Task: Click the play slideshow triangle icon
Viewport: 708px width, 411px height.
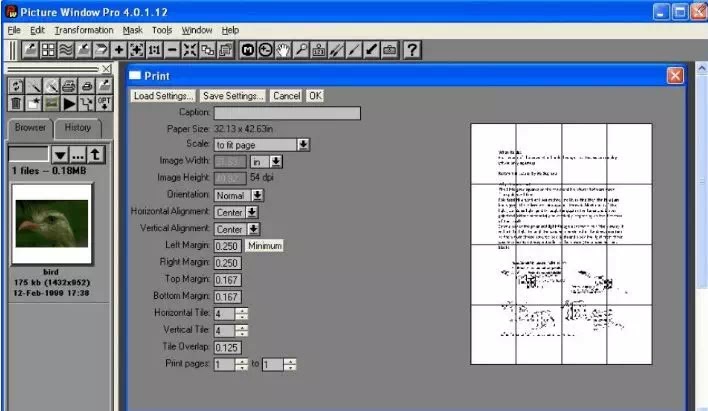Action: [x=69, y=103]
